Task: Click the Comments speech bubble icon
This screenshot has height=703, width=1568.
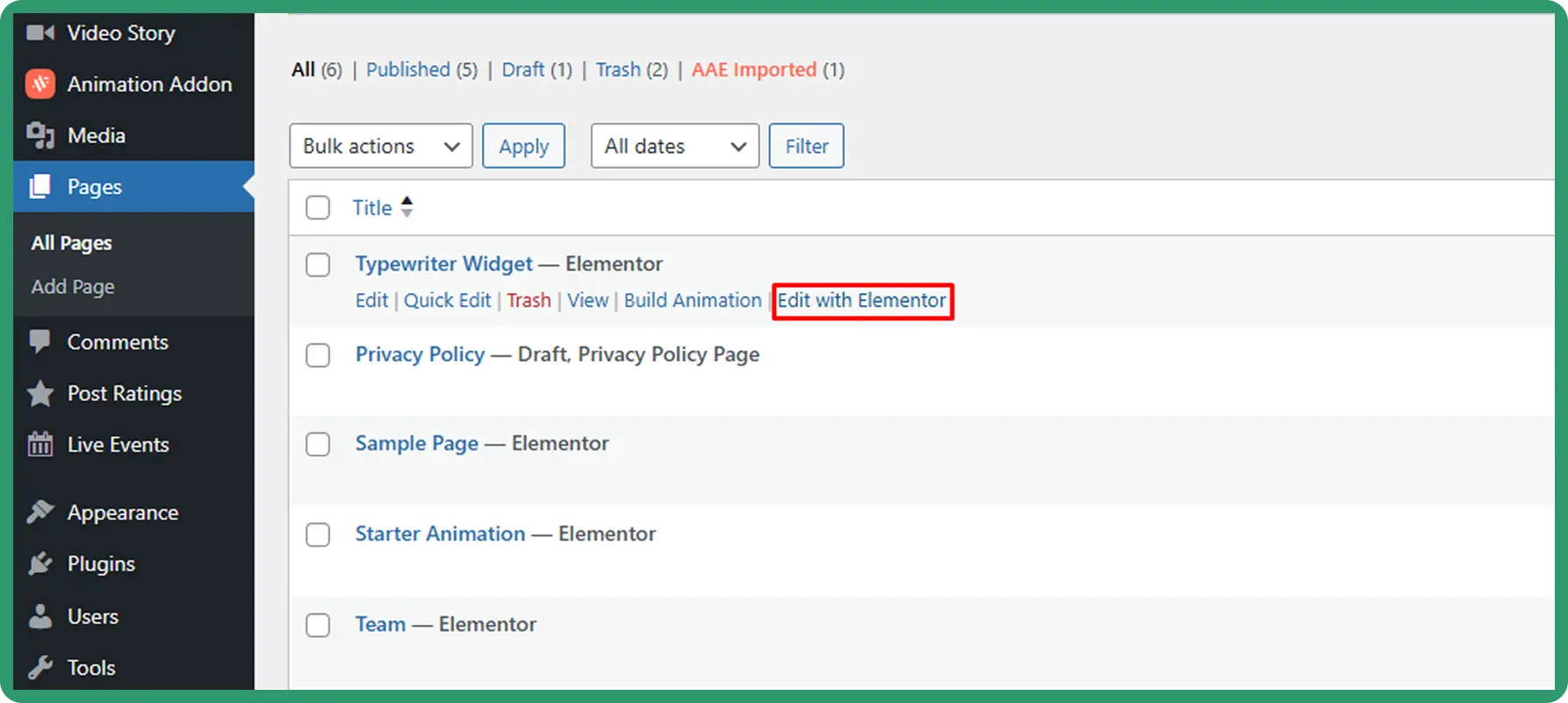Action: [x=40, y=341]
